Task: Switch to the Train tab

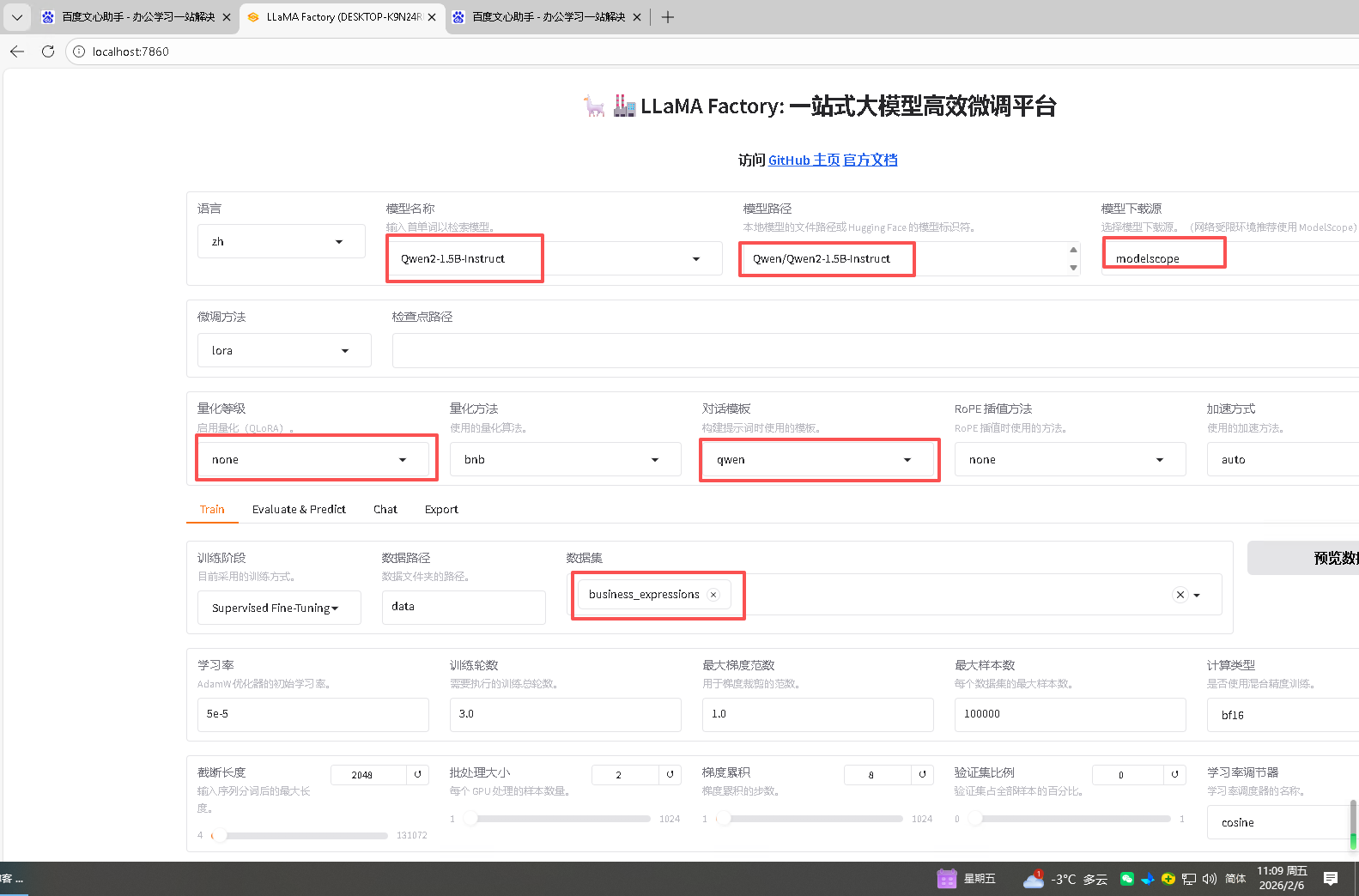Action: pos(212,509)
